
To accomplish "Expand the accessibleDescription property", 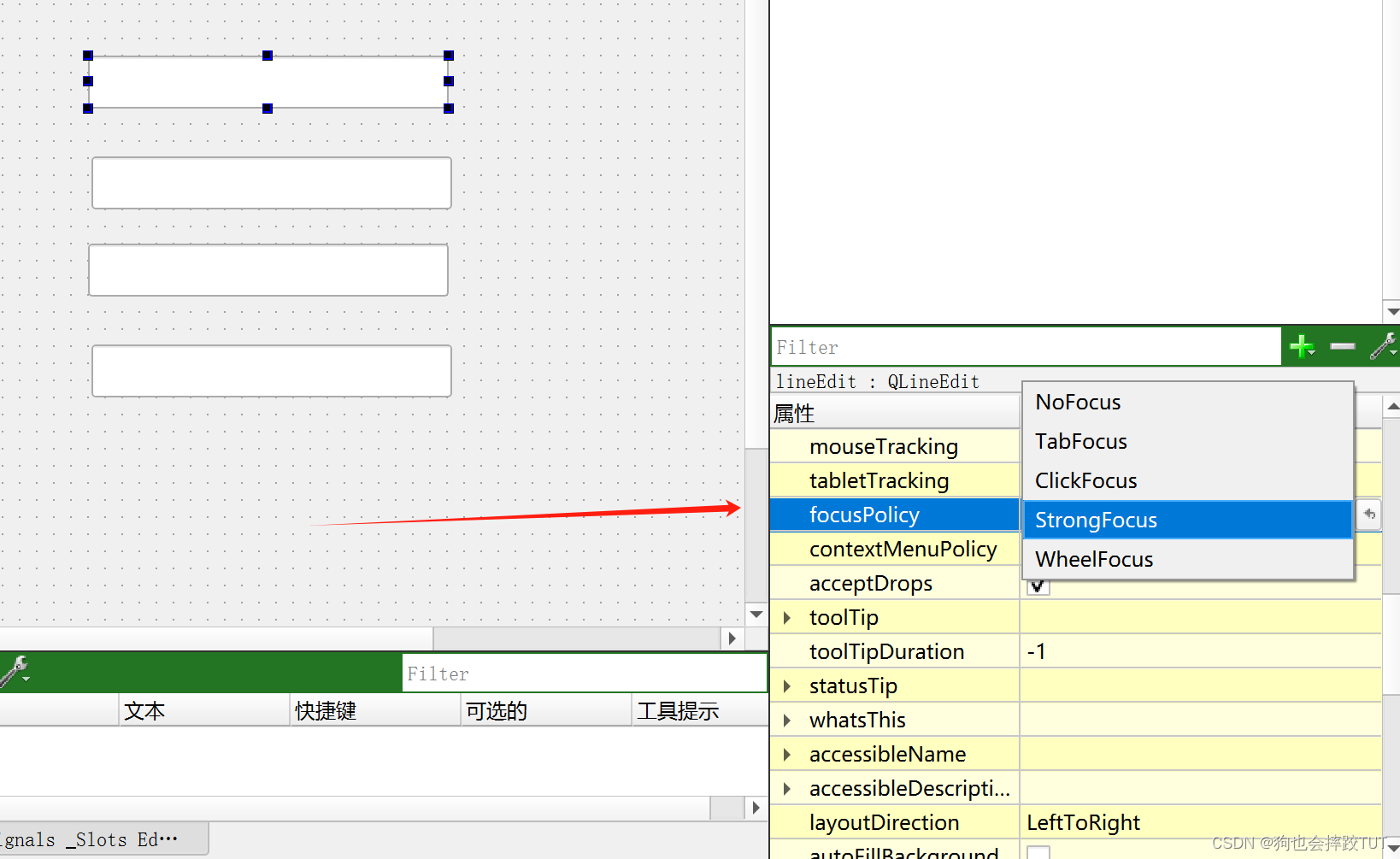I will click(x=787, y=788).
